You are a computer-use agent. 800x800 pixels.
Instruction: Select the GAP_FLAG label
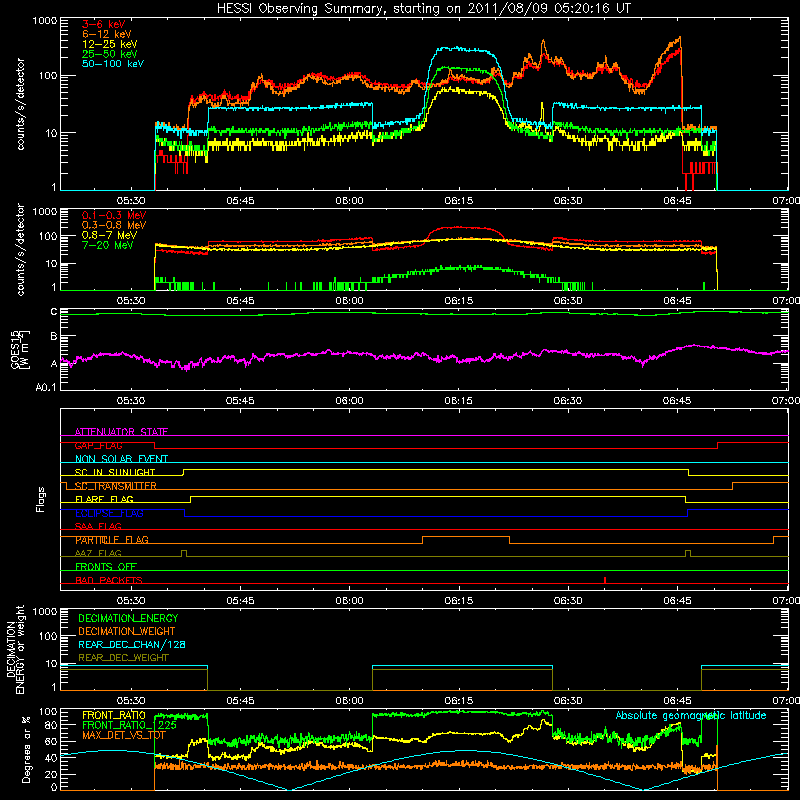[98, 445]
